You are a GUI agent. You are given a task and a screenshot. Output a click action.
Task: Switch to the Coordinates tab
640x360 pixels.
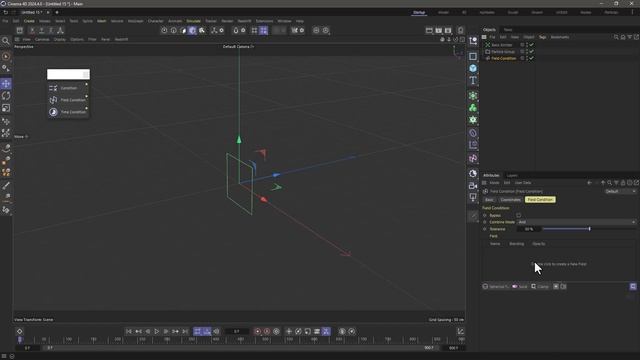pos(510,200)
